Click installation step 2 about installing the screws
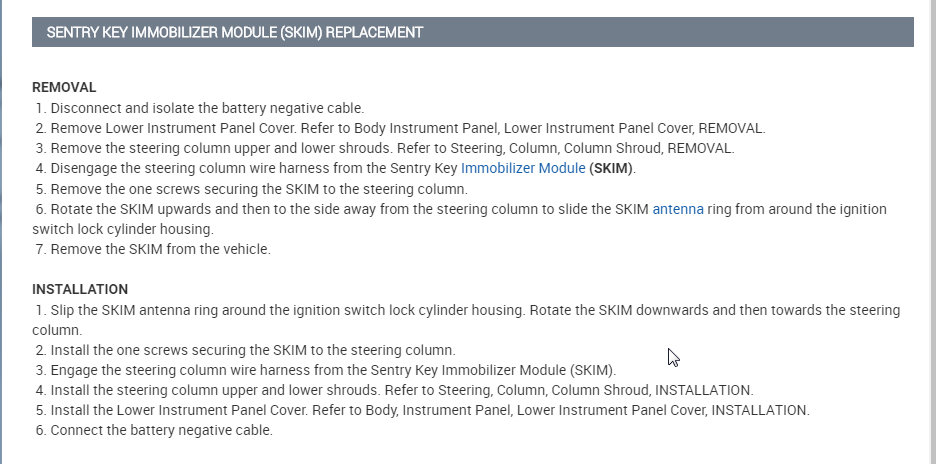The height and width of the screenshot is (464, 936). 252,350
